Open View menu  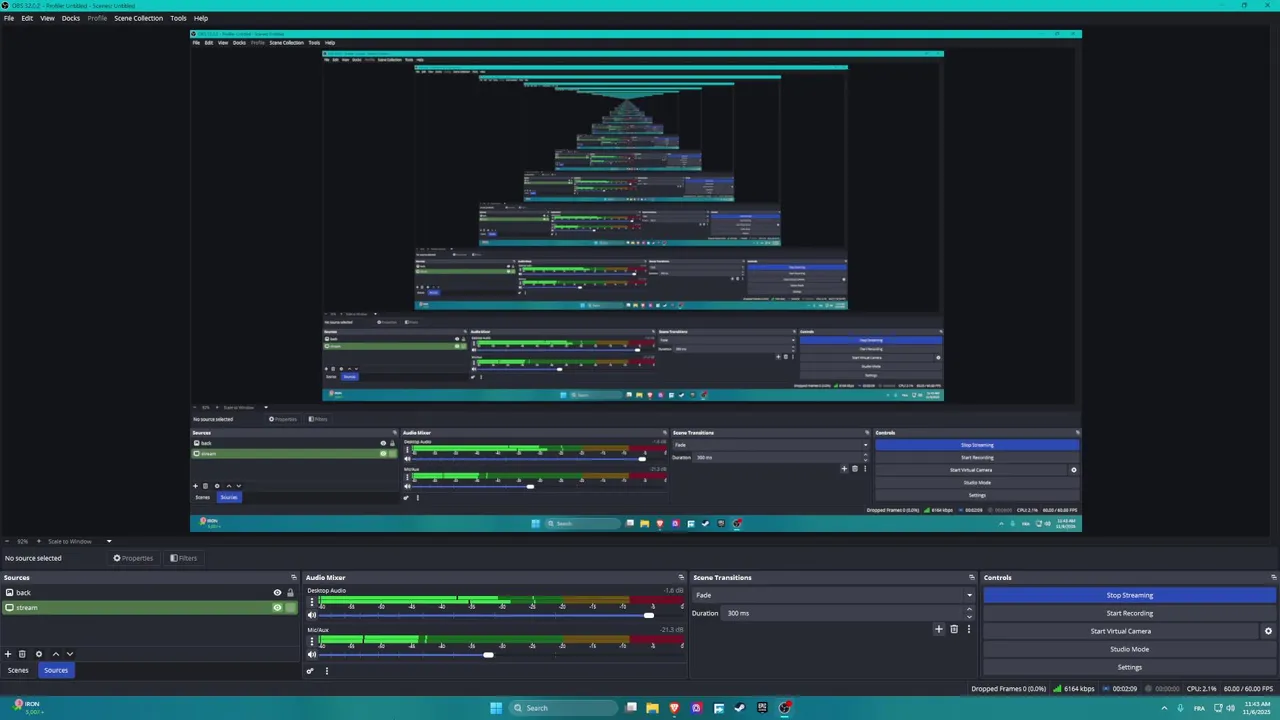click(47, 18)
